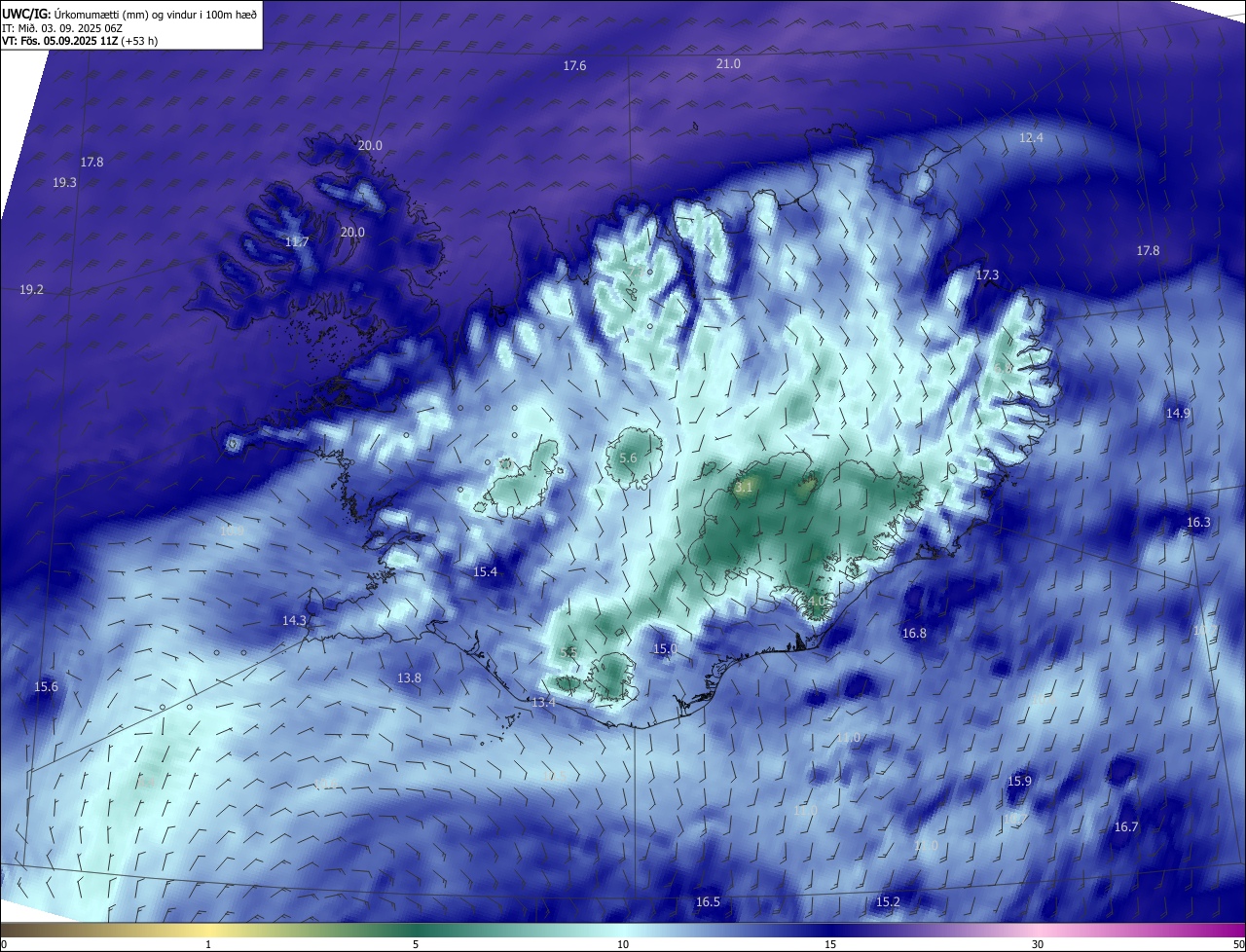Screen dimensions: 1246x952
Task: Click the 3.1 value on Vatnajökull
Action: click(x=744, y=488)
